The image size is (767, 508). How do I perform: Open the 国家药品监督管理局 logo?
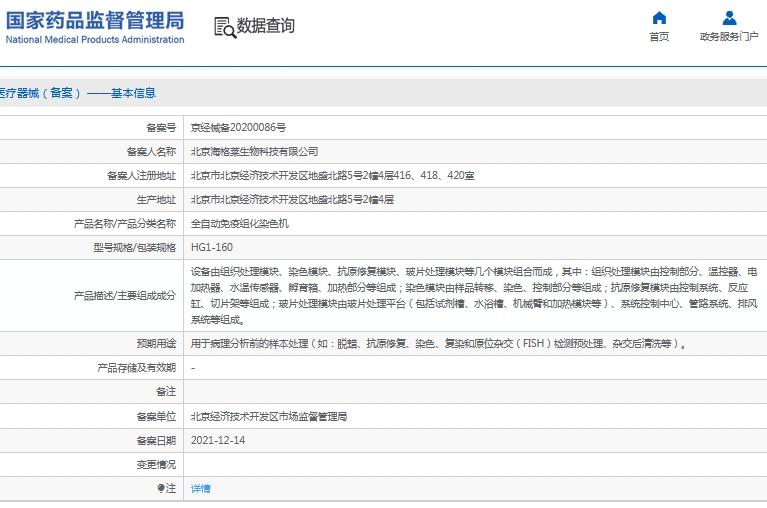coord(95,27)
